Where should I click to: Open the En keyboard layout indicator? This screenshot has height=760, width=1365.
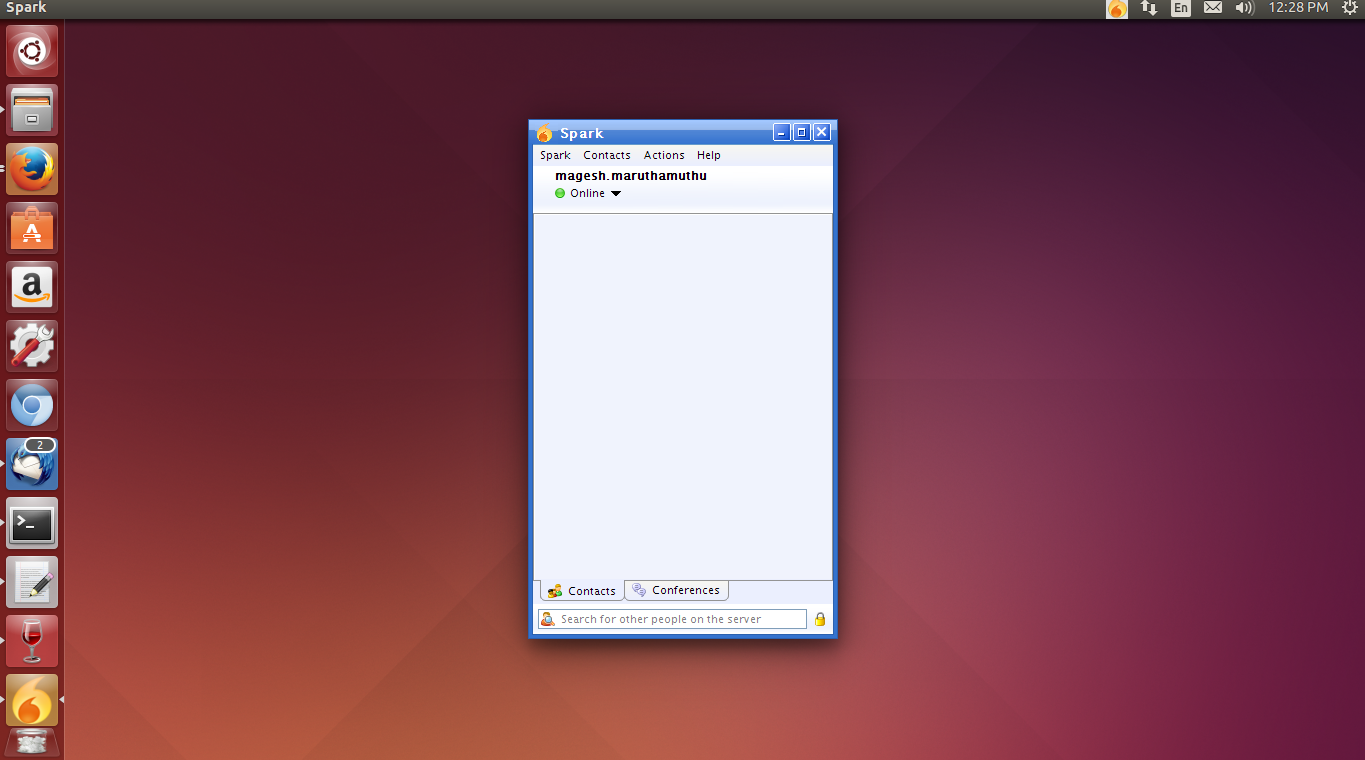[1181, 8]
